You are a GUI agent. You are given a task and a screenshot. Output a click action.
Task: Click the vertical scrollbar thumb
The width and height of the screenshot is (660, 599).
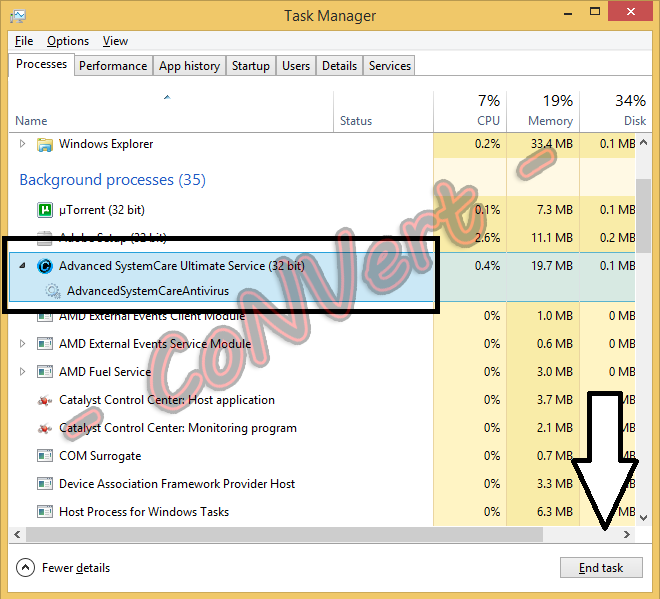(x=643, y=216)
